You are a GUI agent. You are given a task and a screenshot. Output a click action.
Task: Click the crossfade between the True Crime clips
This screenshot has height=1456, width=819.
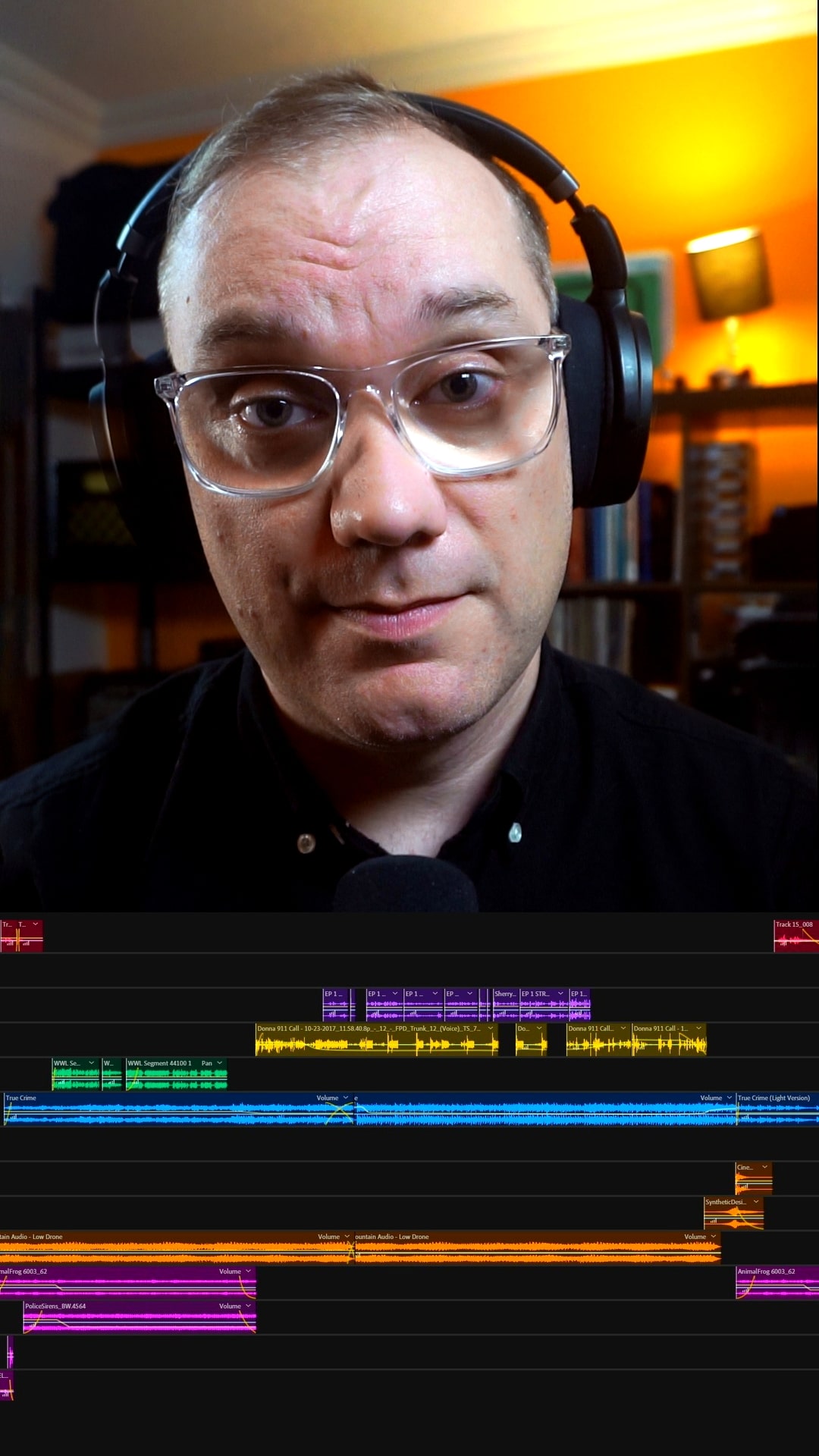click(x=340, y=1113)
